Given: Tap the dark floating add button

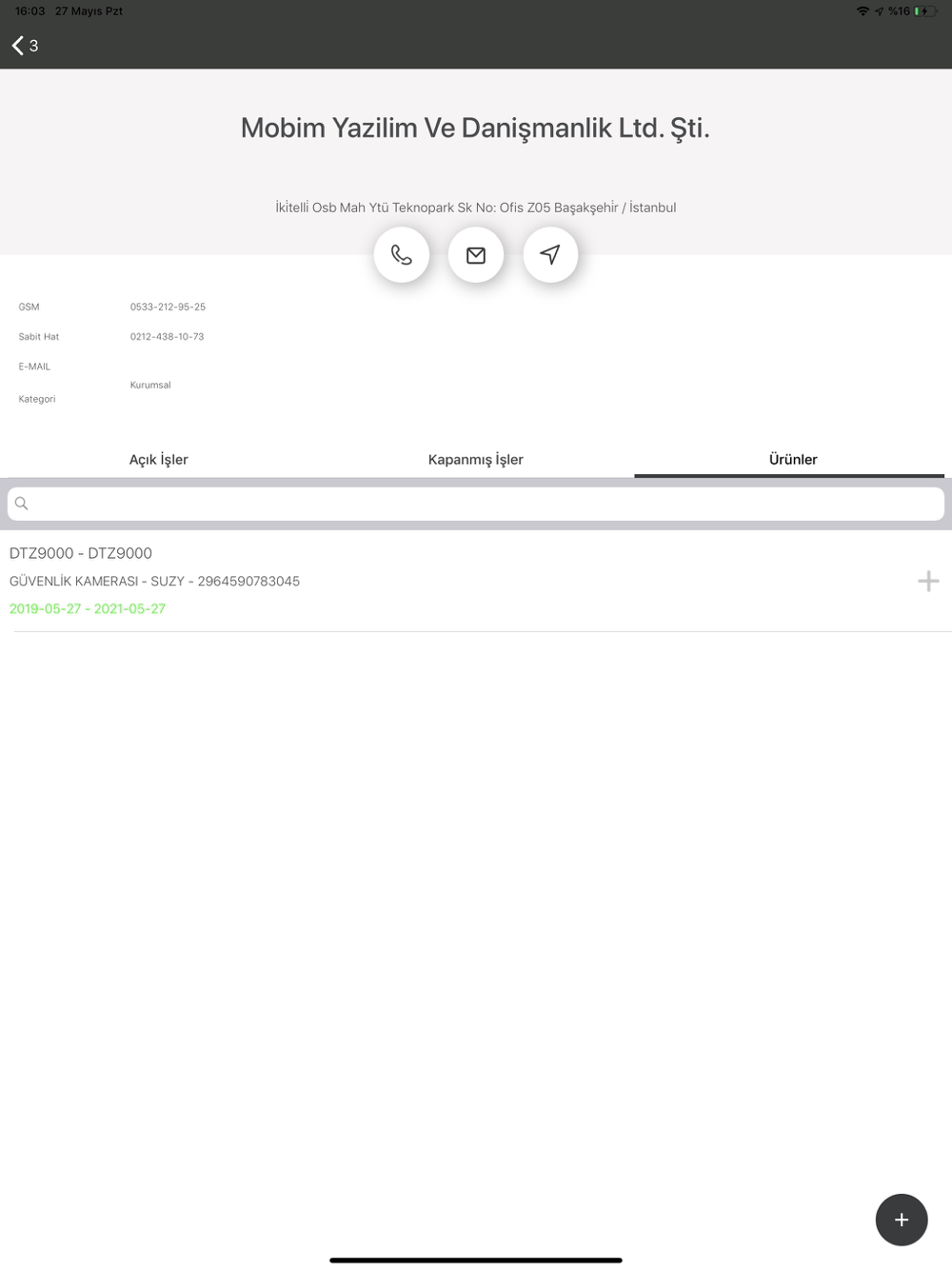Looking at the screenshot, I should pos(902,1220).
